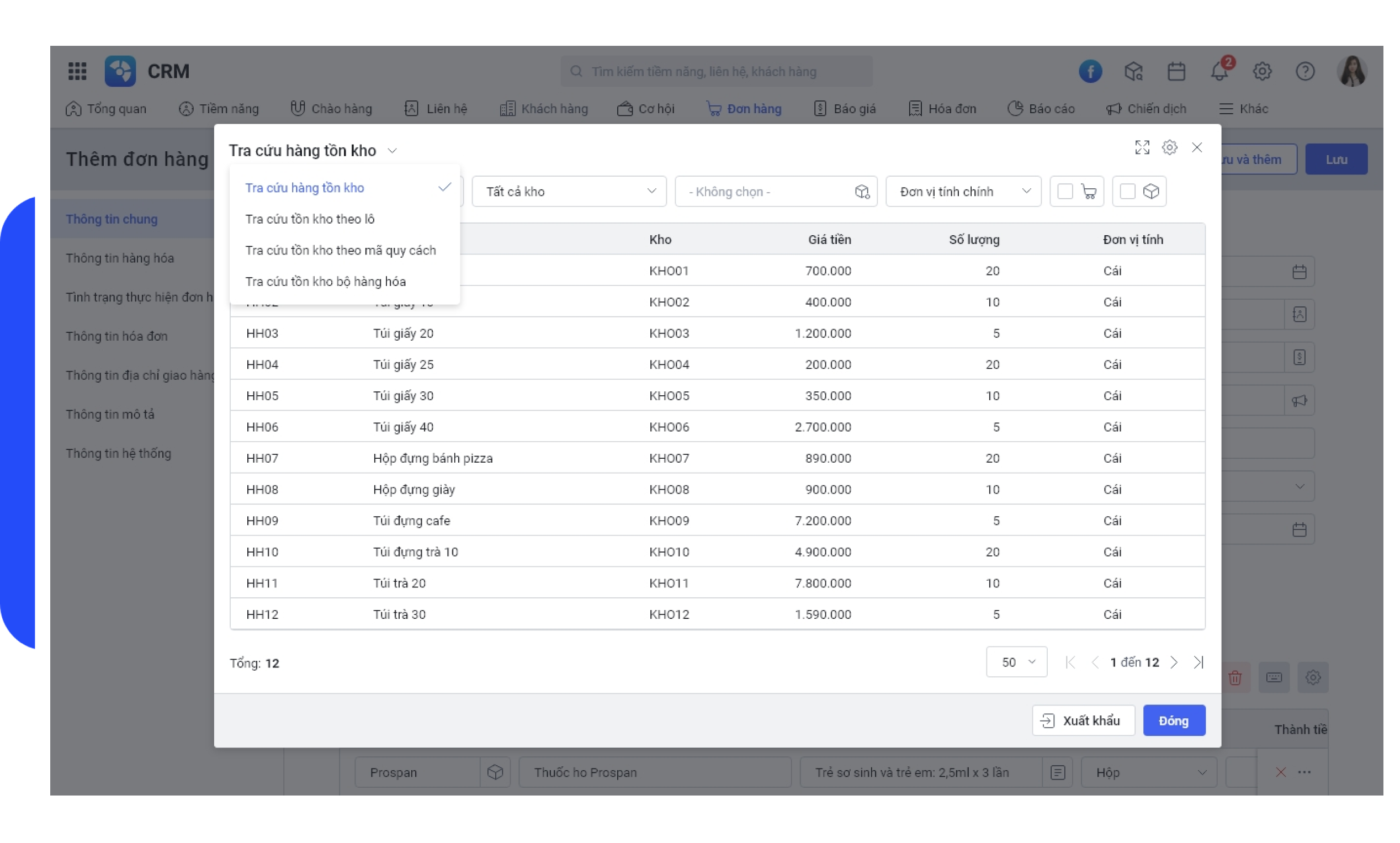The width and height of the screenshot is (1400, 843).
Task: Open the help question mark icon
Action: pyautogui.click(x=1304, y=71)
